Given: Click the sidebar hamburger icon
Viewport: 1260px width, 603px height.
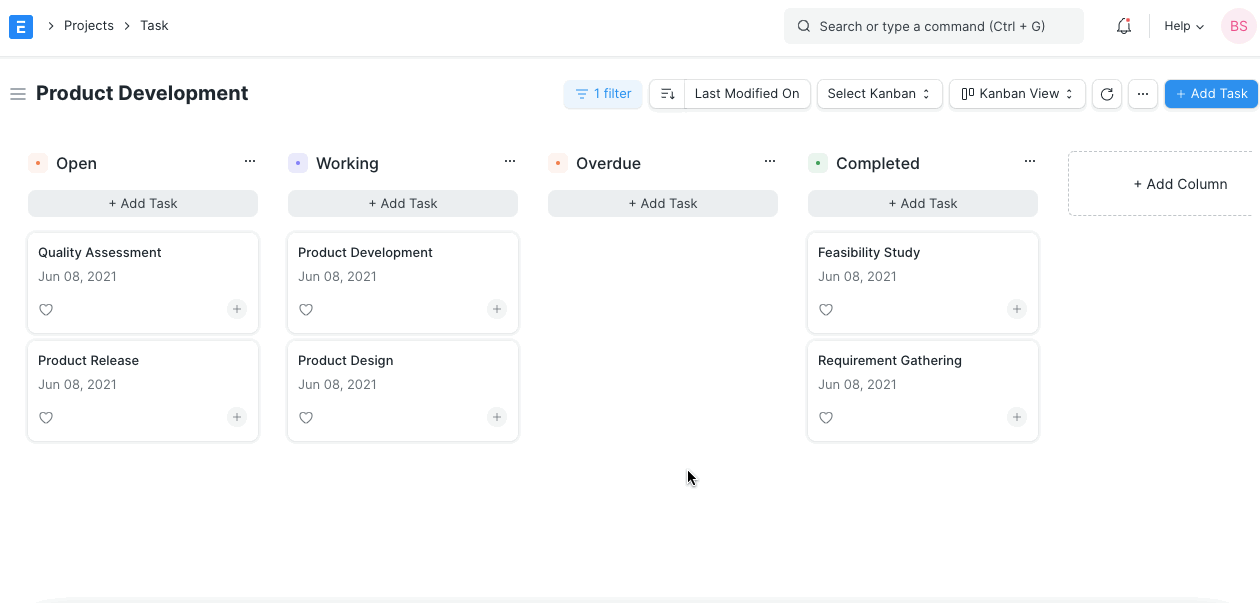Looking at the screenshot, I should click(18, 93).
